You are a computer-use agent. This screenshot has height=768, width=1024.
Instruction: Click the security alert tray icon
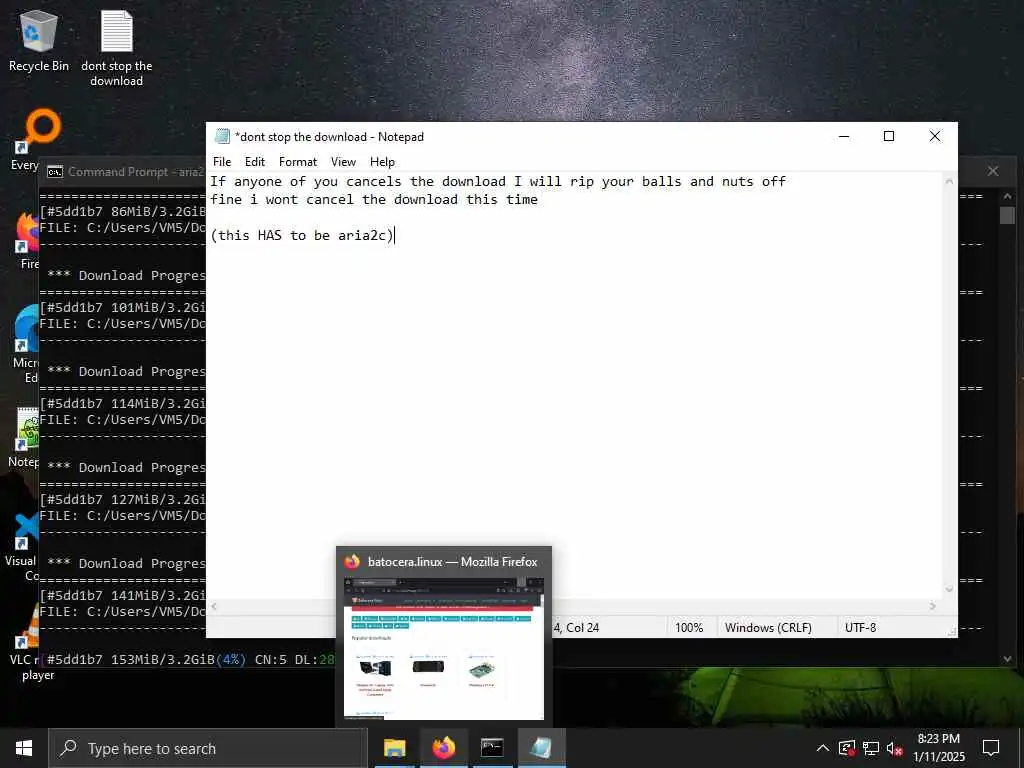tap(846, 748)
